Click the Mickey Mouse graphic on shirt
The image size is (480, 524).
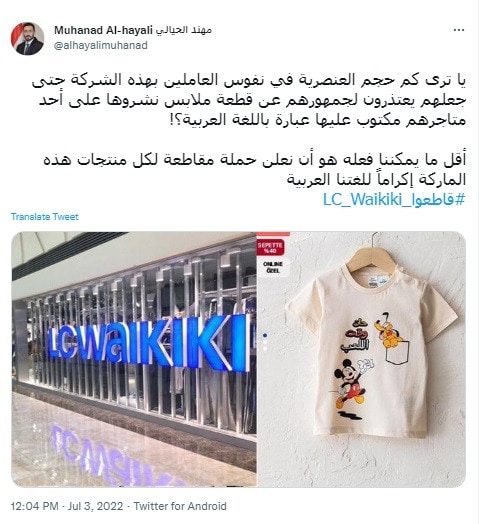click(352, 389)
